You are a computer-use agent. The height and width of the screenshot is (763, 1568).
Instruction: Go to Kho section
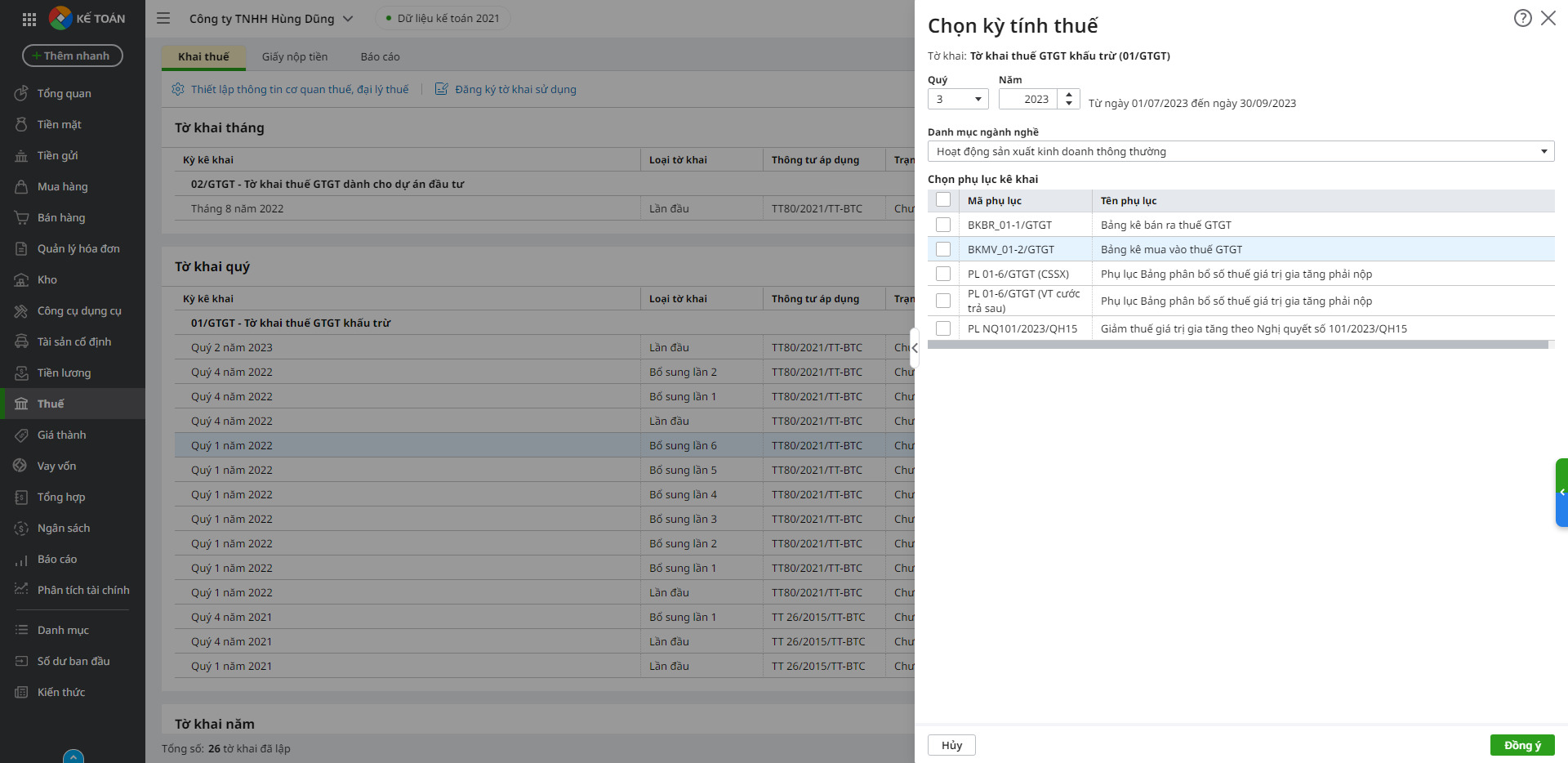tap(73, 279)
